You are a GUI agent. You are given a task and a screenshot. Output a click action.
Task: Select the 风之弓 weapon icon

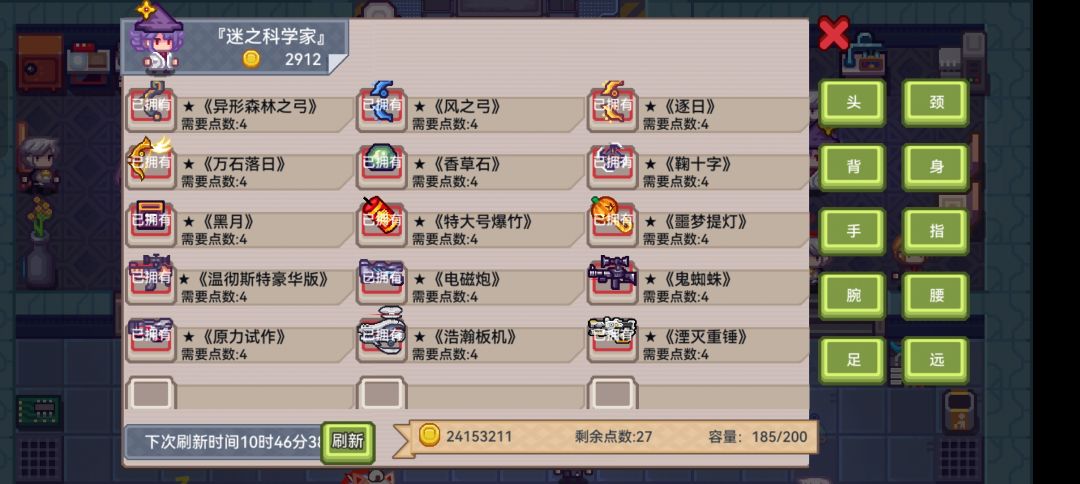(x=382, y=105)
